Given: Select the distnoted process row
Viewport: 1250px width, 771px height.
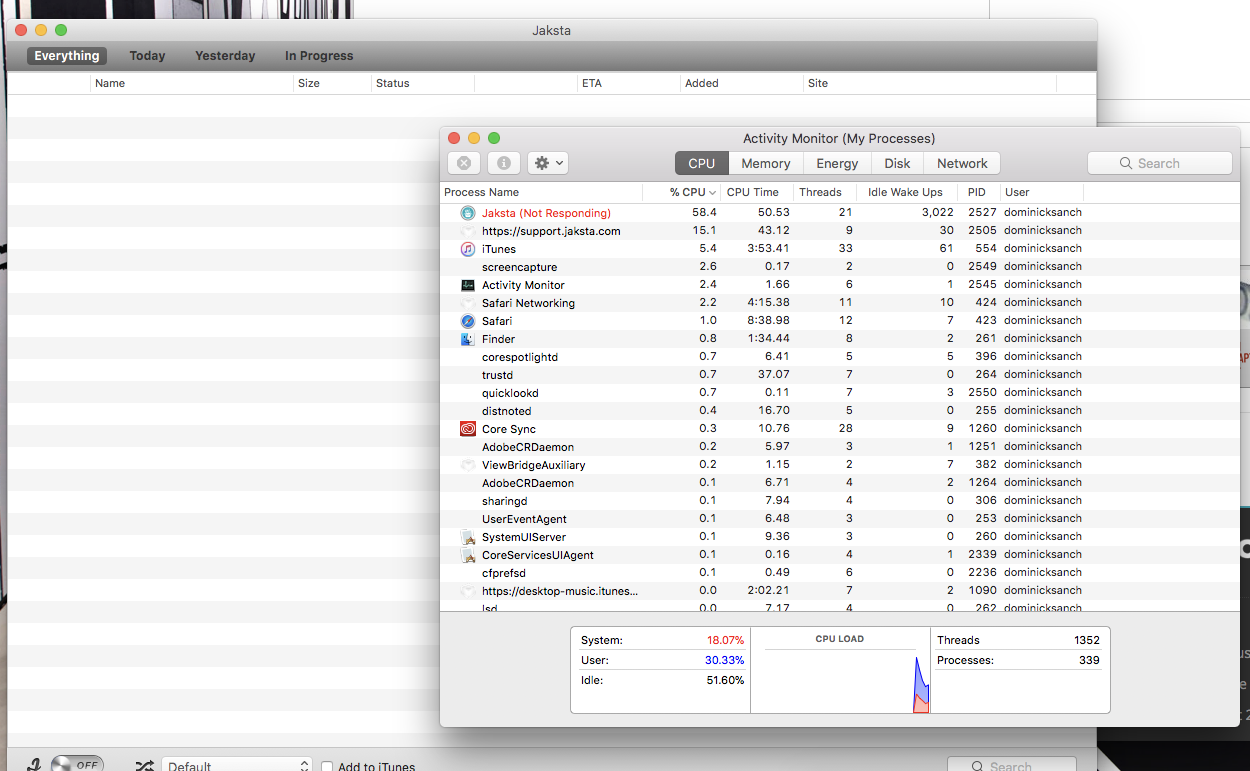Looking at the screenshot, I should click(x=840, y=411).
